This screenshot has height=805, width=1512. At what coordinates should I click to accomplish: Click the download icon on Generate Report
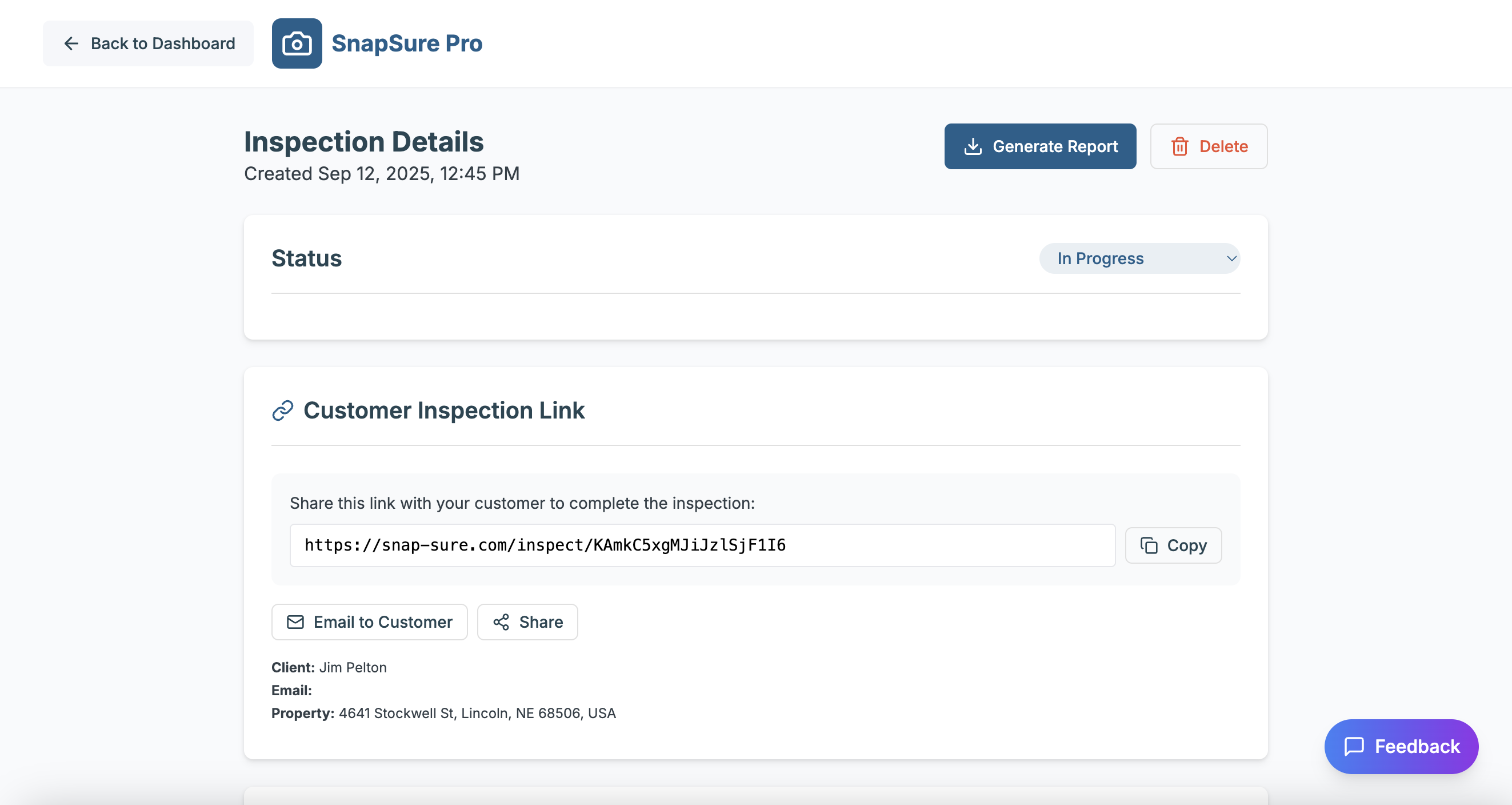pos(973,146)
